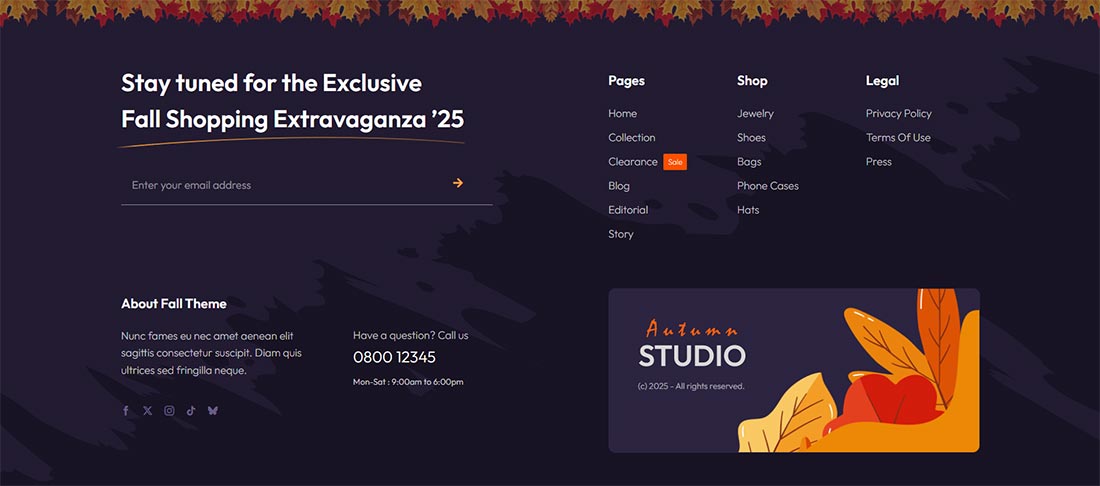Open the Clearance link
Viewport: 1100px width, 486px height.
tap(633, 162)
